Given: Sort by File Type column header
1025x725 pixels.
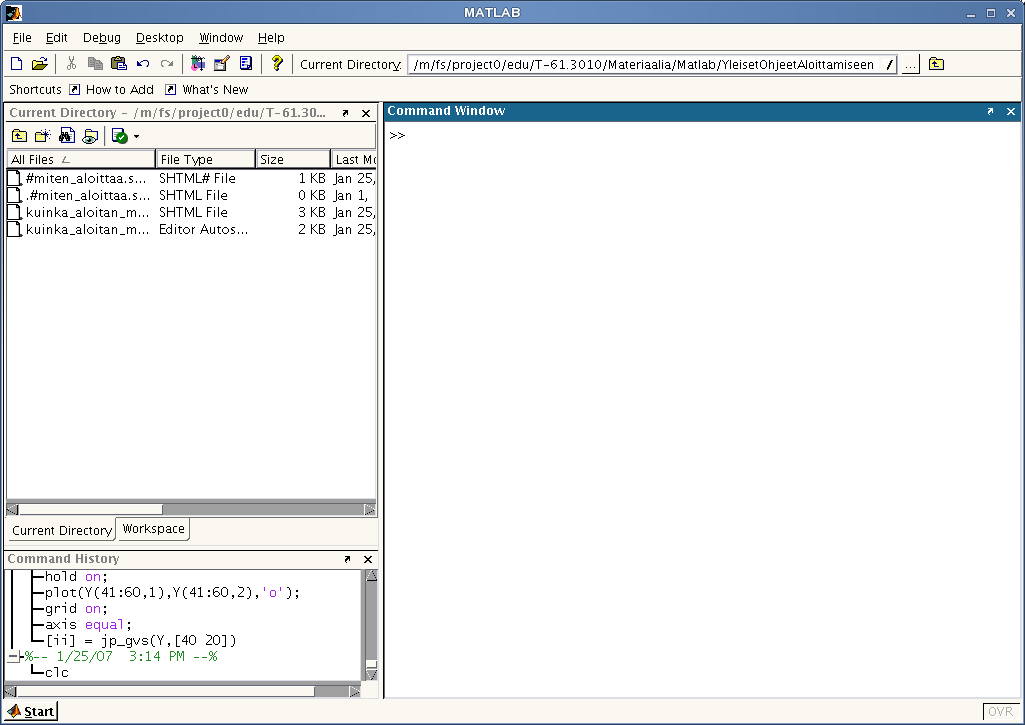Looking at the screenshot, I should [205, 160].
